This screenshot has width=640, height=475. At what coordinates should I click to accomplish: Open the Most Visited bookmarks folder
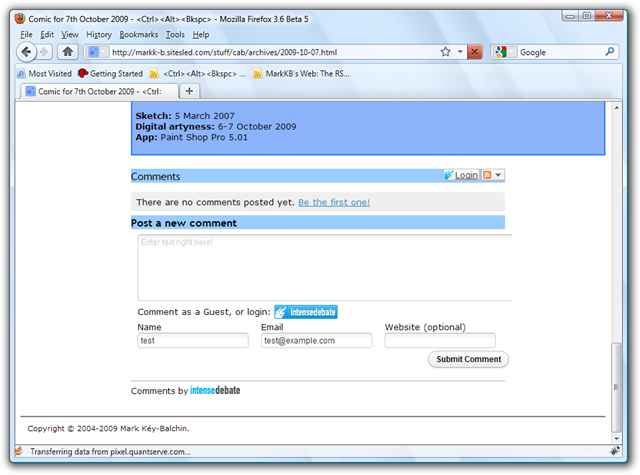pos(44,73)
